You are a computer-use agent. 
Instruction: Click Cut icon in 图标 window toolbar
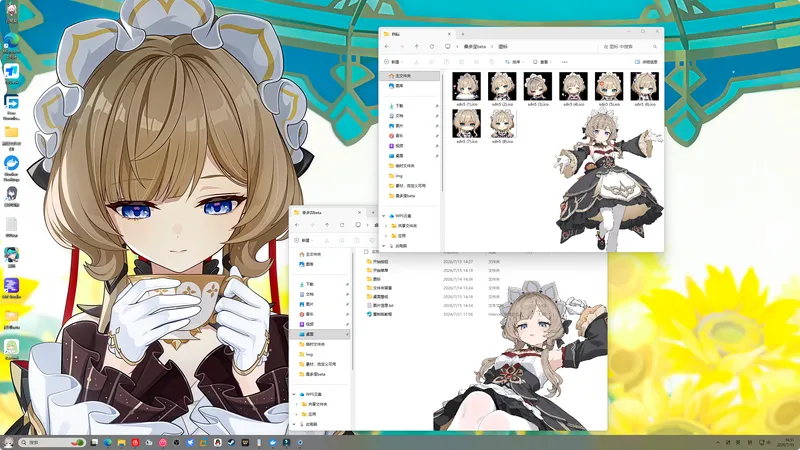(416, 62)
